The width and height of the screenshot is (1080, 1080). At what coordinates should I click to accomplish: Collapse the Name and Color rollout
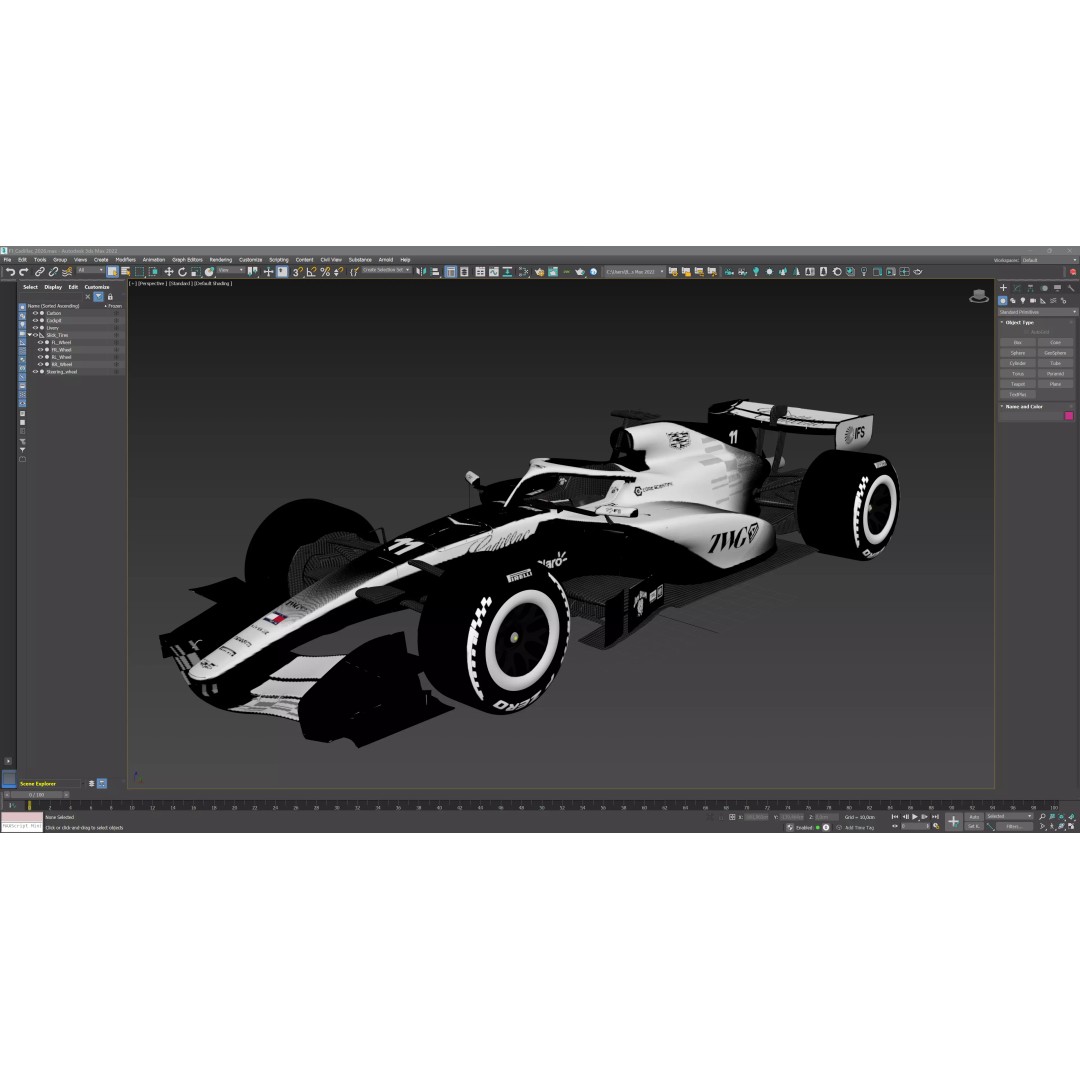point(1022,406)
